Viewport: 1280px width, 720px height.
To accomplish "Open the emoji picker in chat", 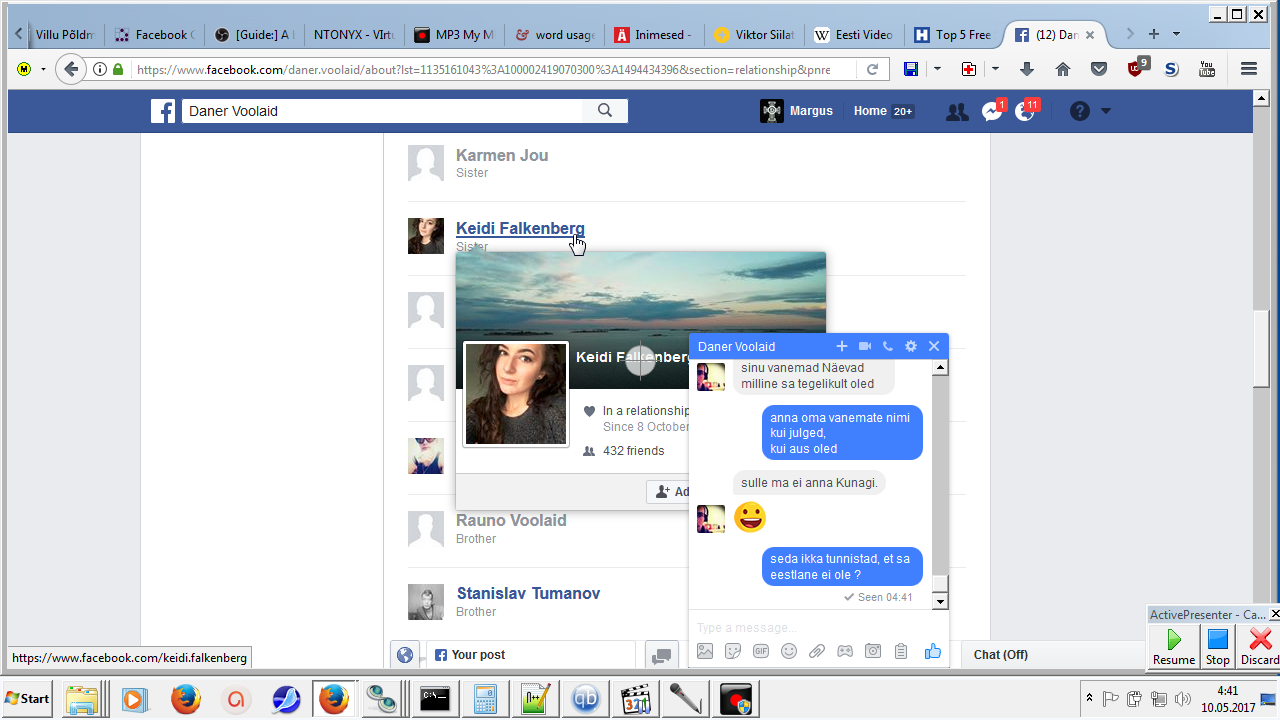I will coord(789,651).
